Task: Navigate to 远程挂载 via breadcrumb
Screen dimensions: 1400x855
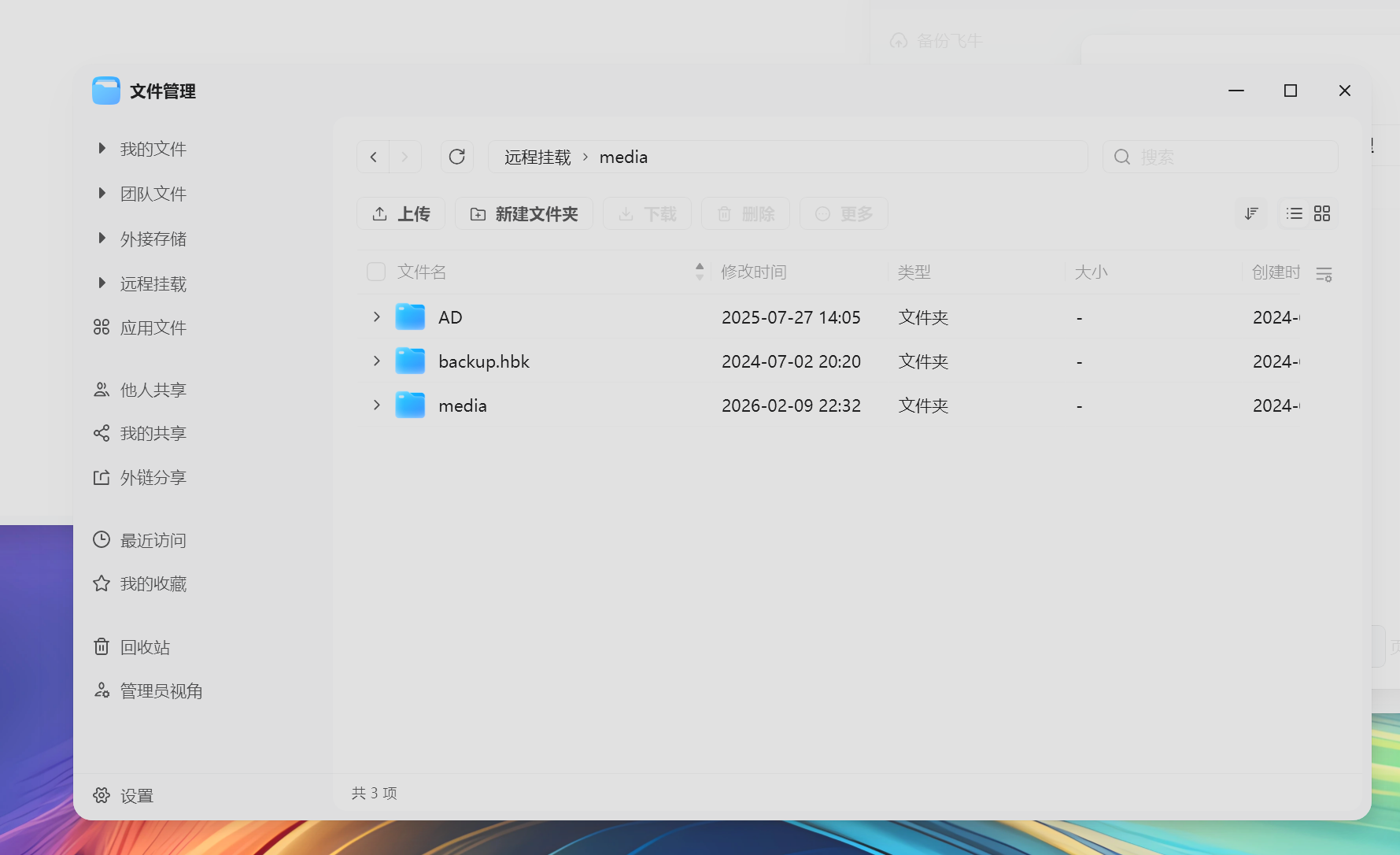Action: click(536, 157)
